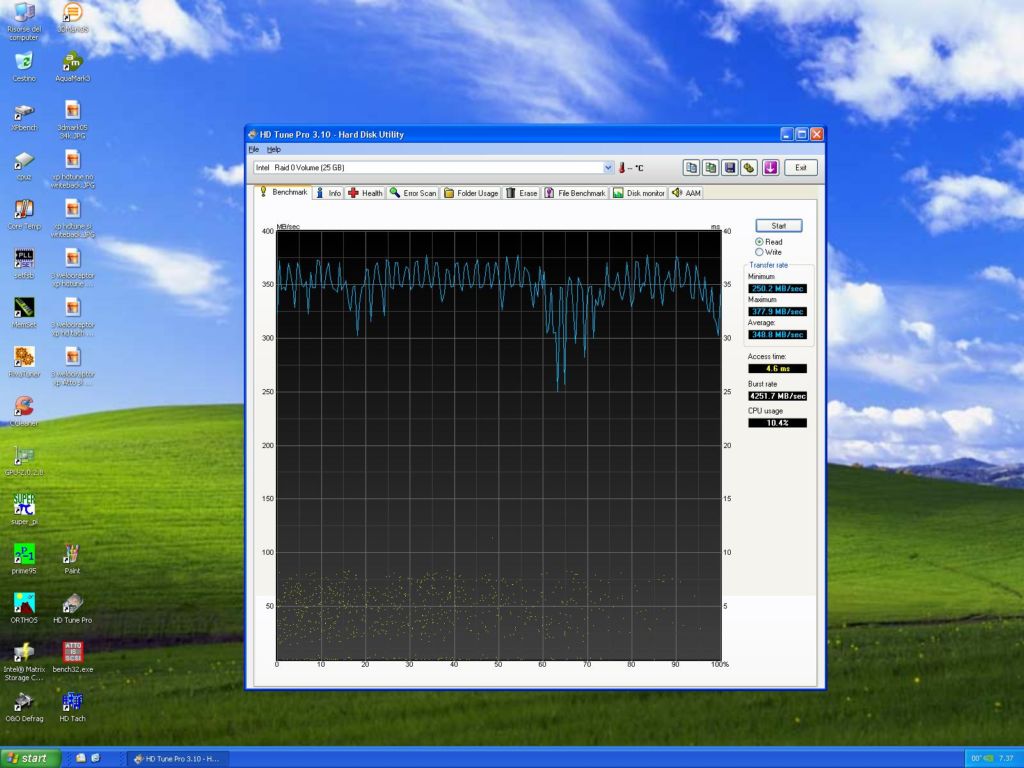
Task: Open the File Benchmark tab
Action: 575,193
